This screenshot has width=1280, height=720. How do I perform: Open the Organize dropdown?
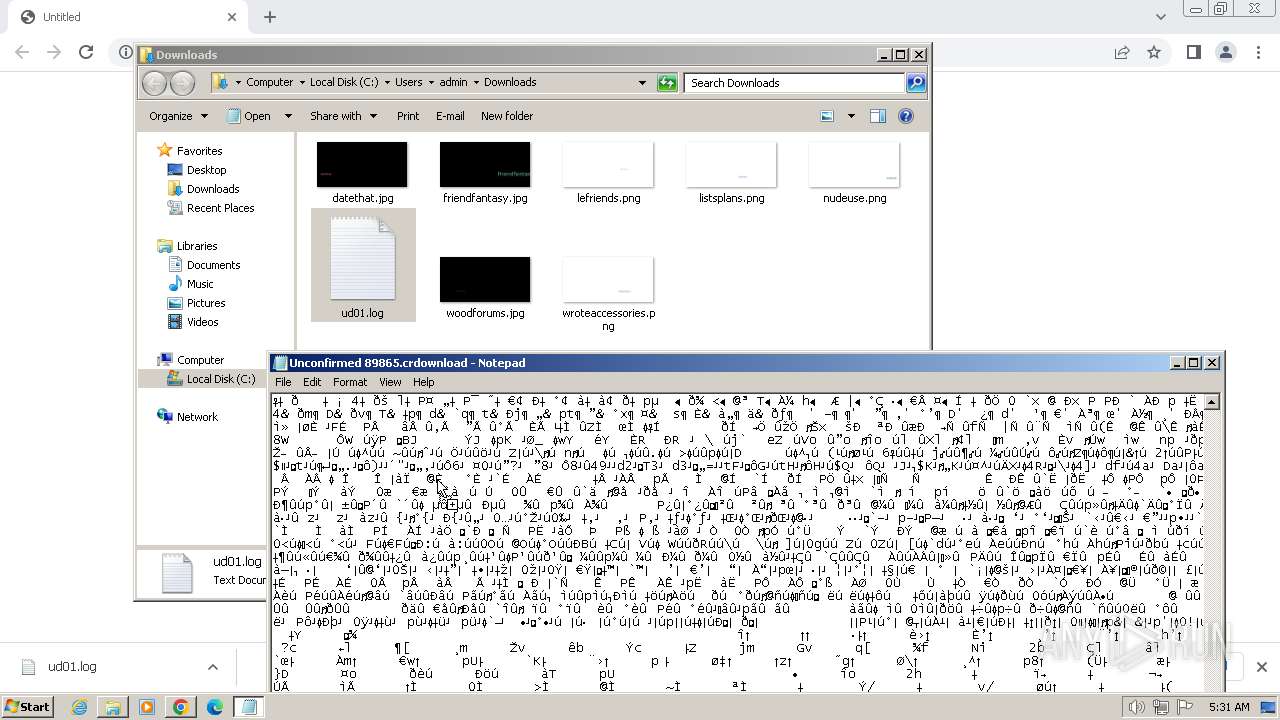click(178, 116)
